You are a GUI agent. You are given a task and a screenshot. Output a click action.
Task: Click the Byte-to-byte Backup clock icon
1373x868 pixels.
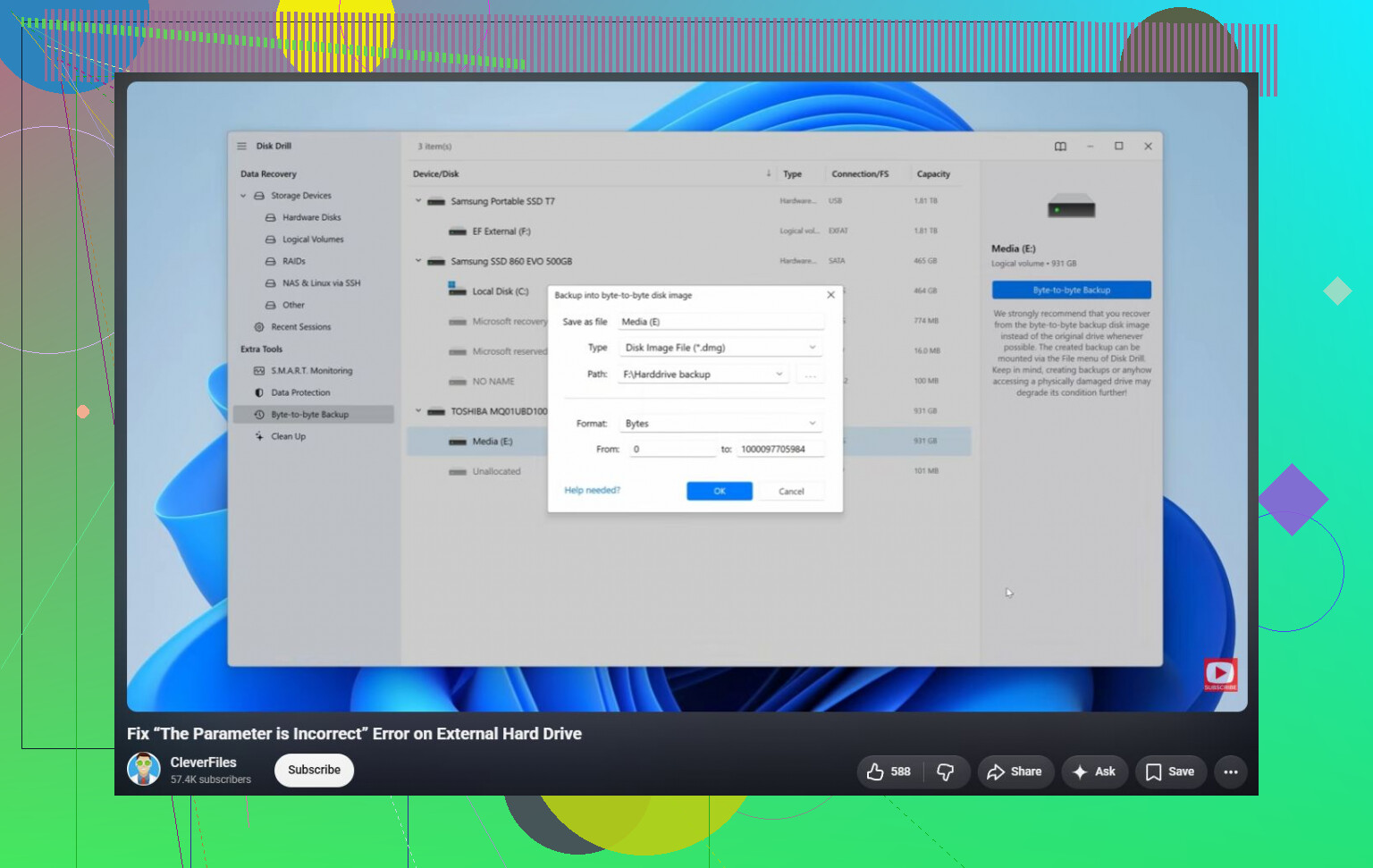[x=259, y=415]
